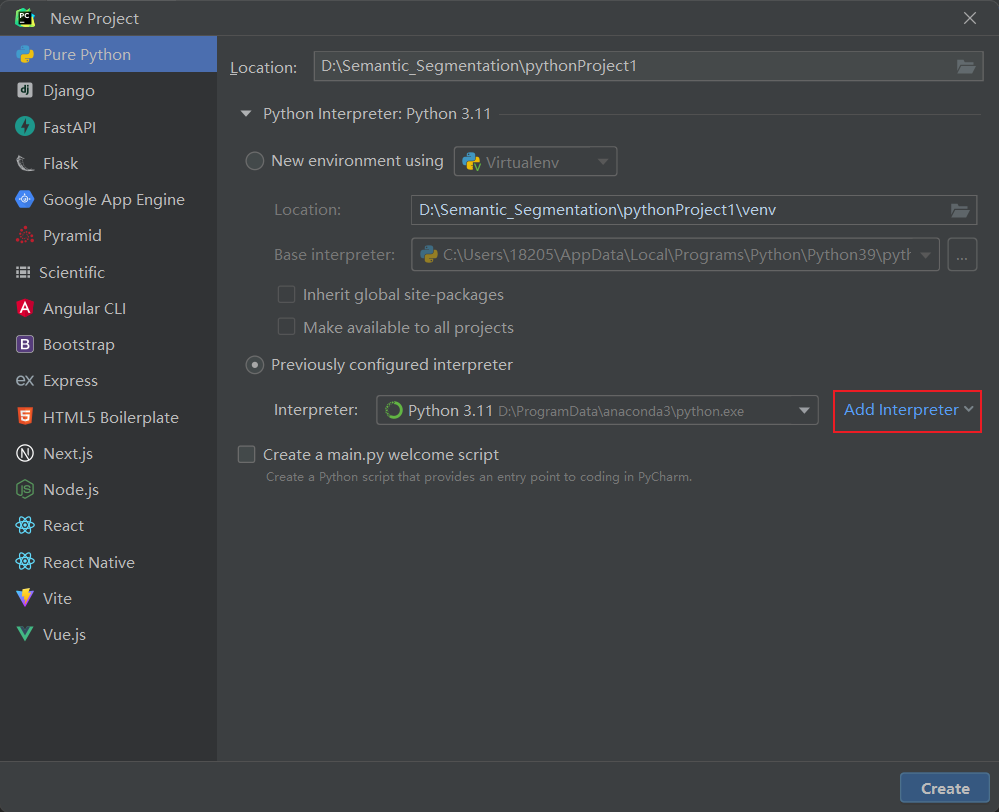The height and width of the screenshot is (812, 999).
Task: Click the Express label
Action: tap(71, 381)
